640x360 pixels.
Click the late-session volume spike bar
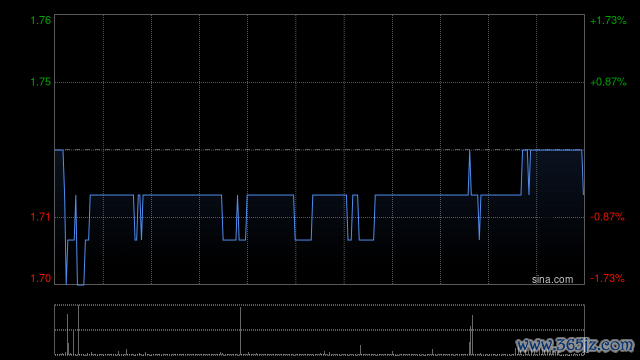(472, 335)
